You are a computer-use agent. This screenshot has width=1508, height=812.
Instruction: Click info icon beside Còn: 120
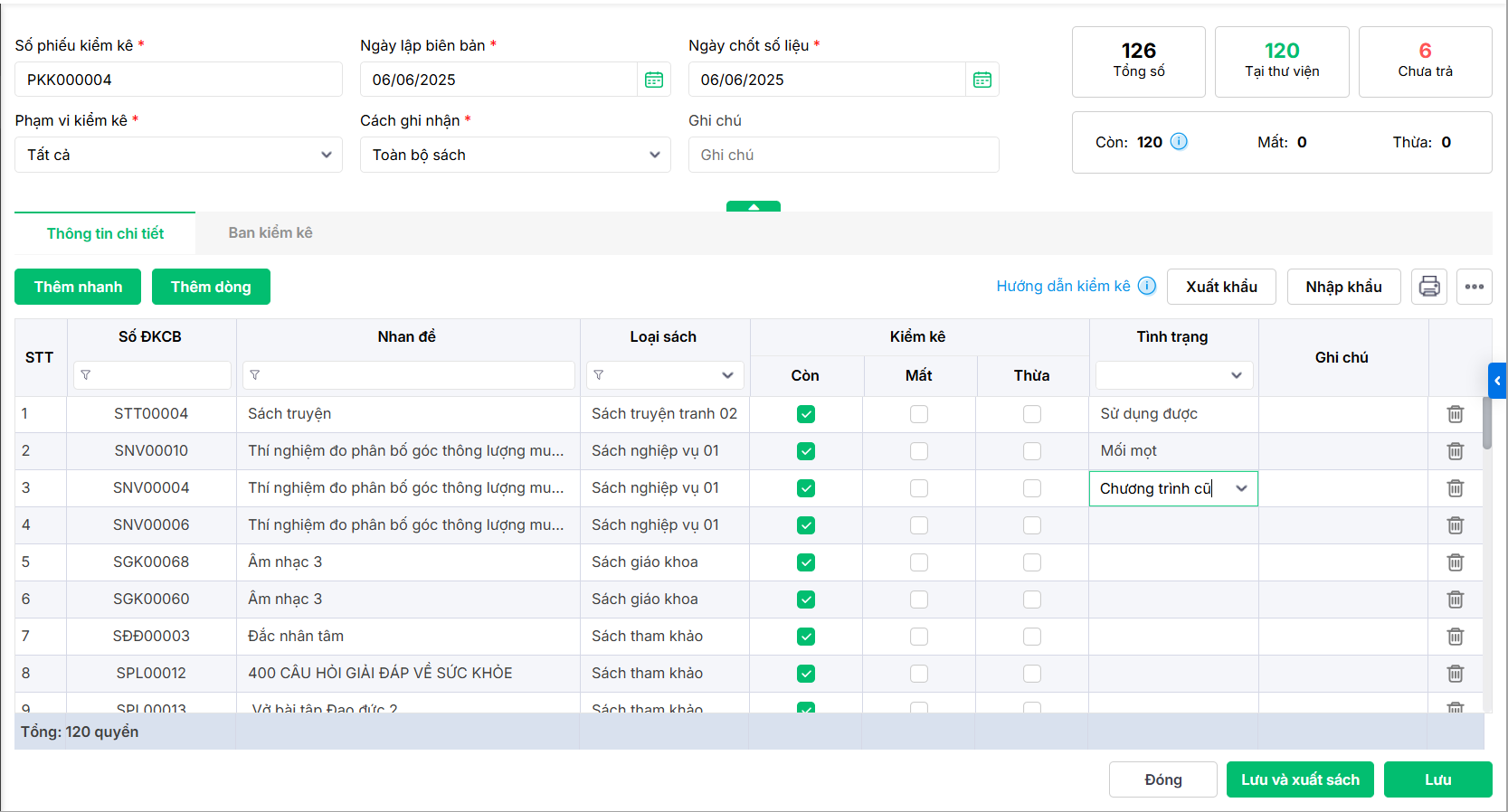(1179, 141)
